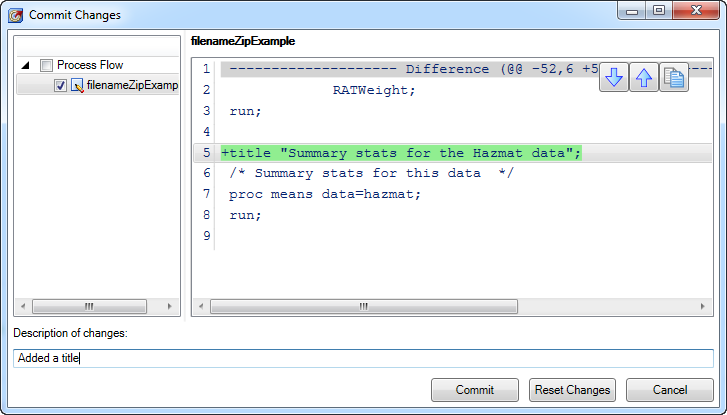Cancel the commit dialog
The image size is (727, 415).
click(x=669, y=390)
